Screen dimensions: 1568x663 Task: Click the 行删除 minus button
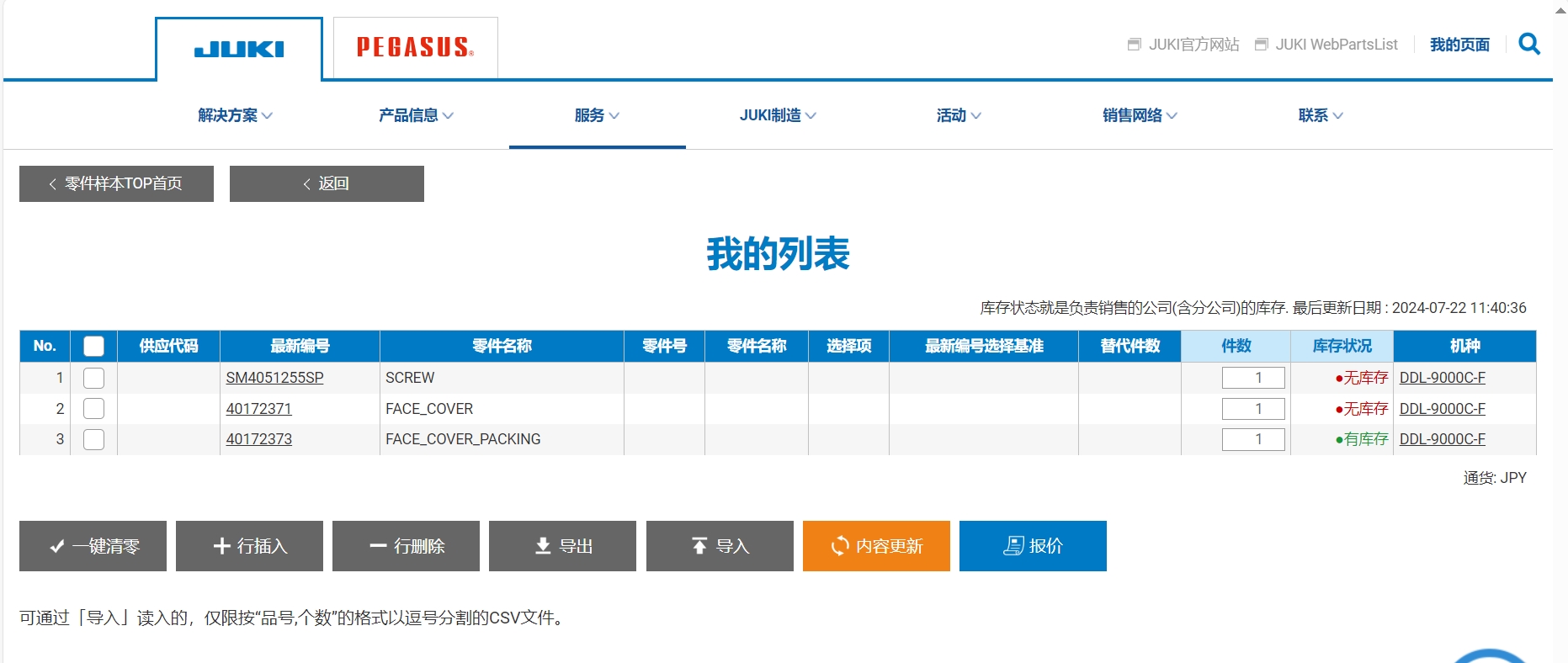point(406,546)
